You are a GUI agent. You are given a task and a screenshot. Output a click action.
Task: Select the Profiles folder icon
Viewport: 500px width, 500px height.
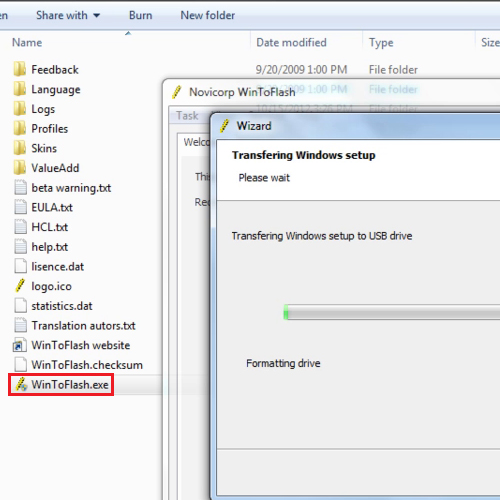click(20, 128)
